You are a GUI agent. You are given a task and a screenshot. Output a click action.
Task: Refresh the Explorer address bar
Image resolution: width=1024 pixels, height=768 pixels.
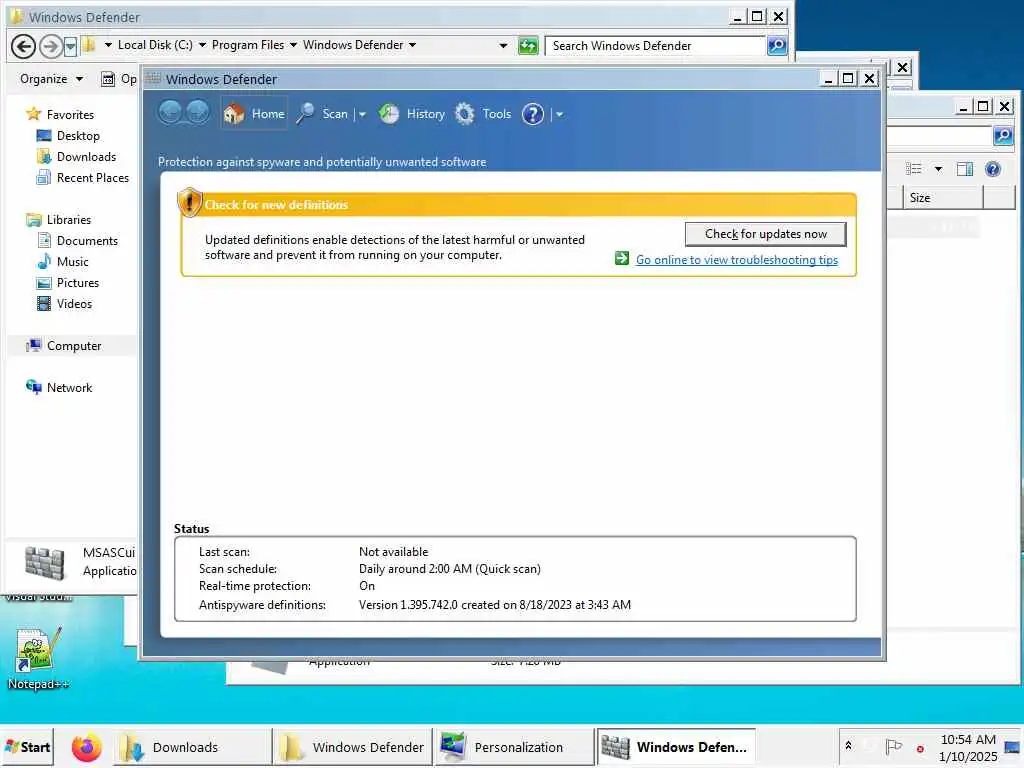[x=528, y=46]
